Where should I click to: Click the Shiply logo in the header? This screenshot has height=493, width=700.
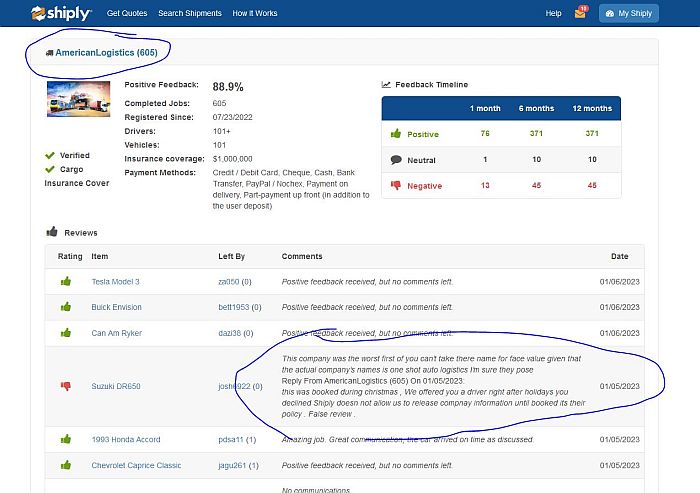pos(61,13)
